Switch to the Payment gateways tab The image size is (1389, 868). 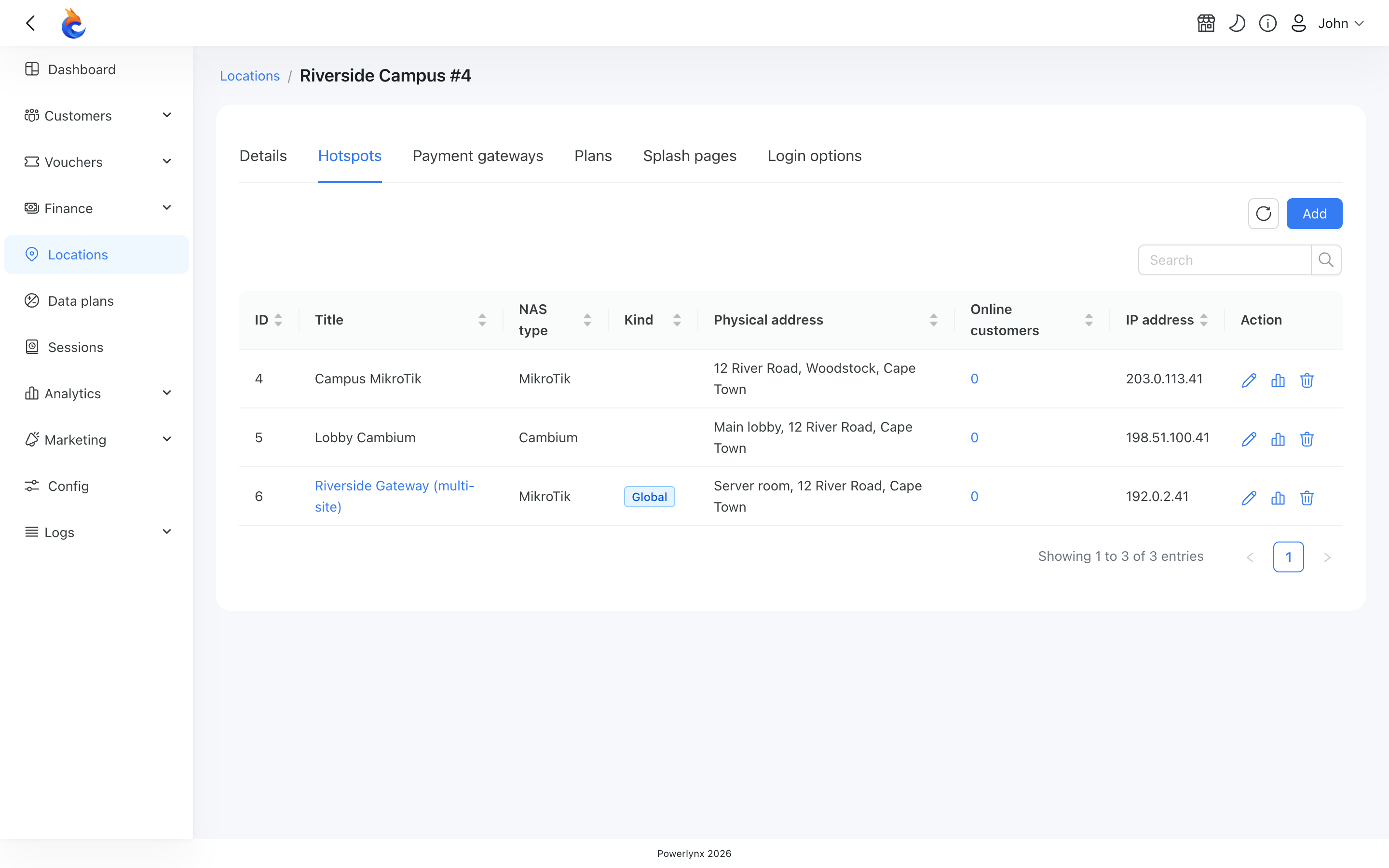(x=477, y=156)
